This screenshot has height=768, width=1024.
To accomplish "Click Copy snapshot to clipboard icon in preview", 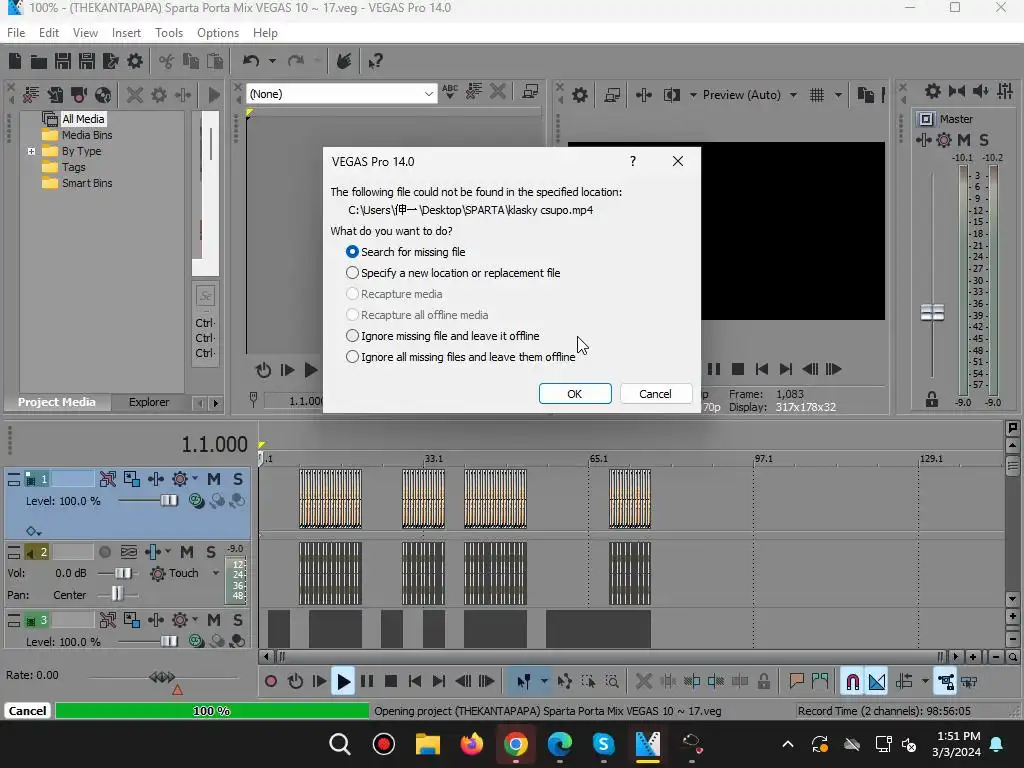I will 865,95.
